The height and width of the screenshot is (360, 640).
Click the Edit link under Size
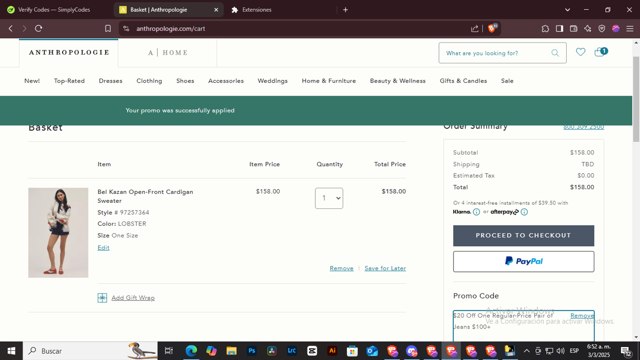(103, 248)
